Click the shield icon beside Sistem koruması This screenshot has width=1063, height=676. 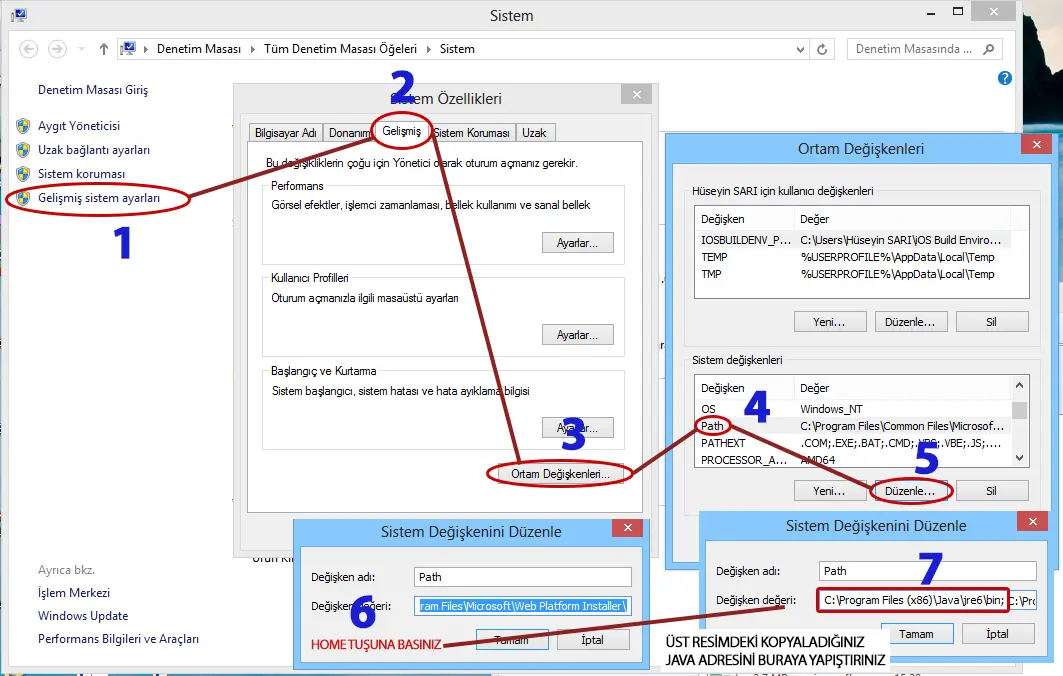23,174
